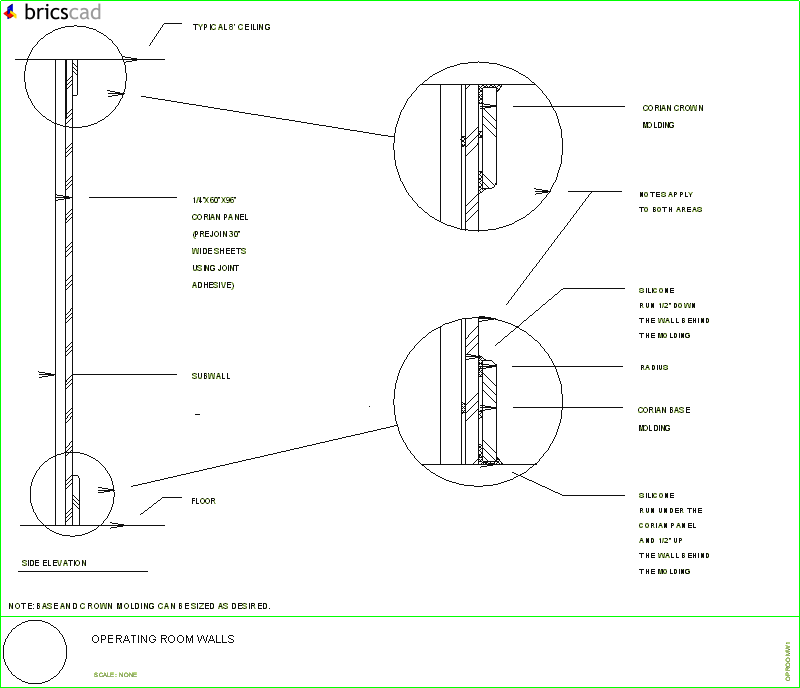This screenshot has height=688, width=800.
Task: Click the red square in the logo
Action: click(x=10, y=12)
